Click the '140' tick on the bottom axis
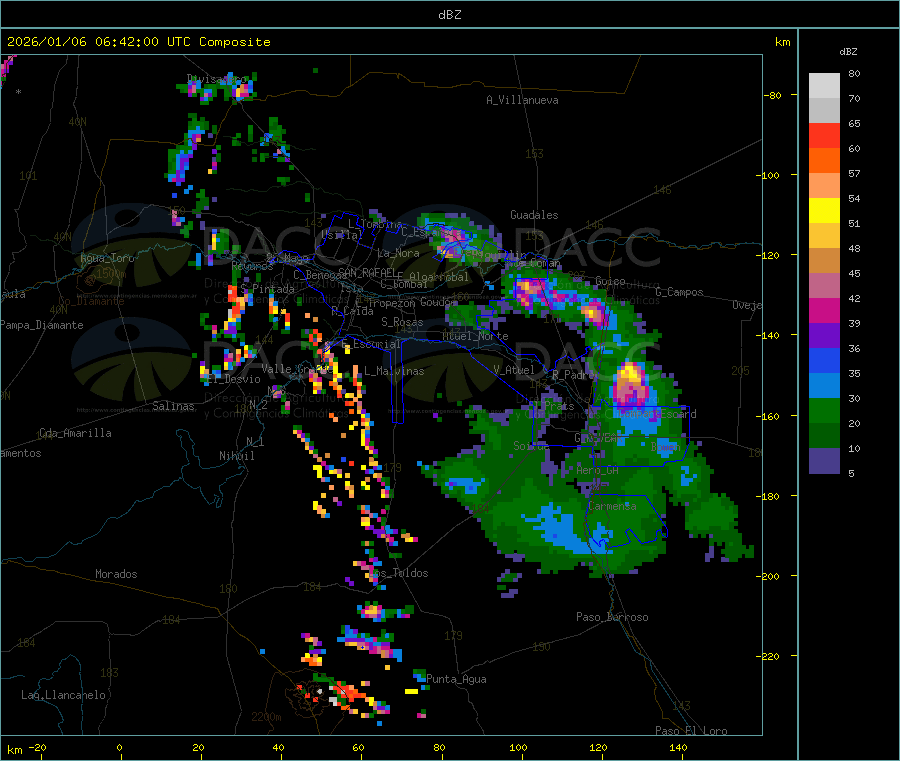 678,747
